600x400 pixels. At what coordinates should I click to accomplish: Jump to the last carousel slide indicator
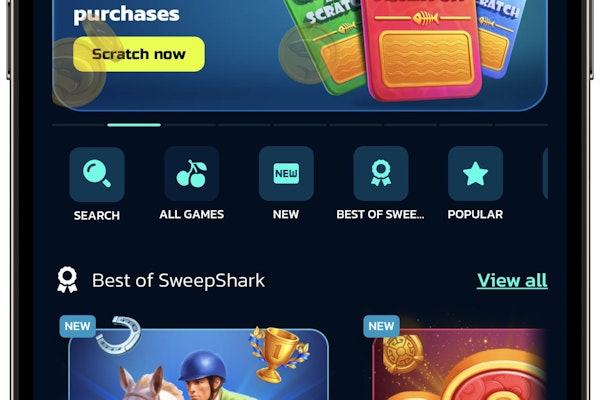522,125
